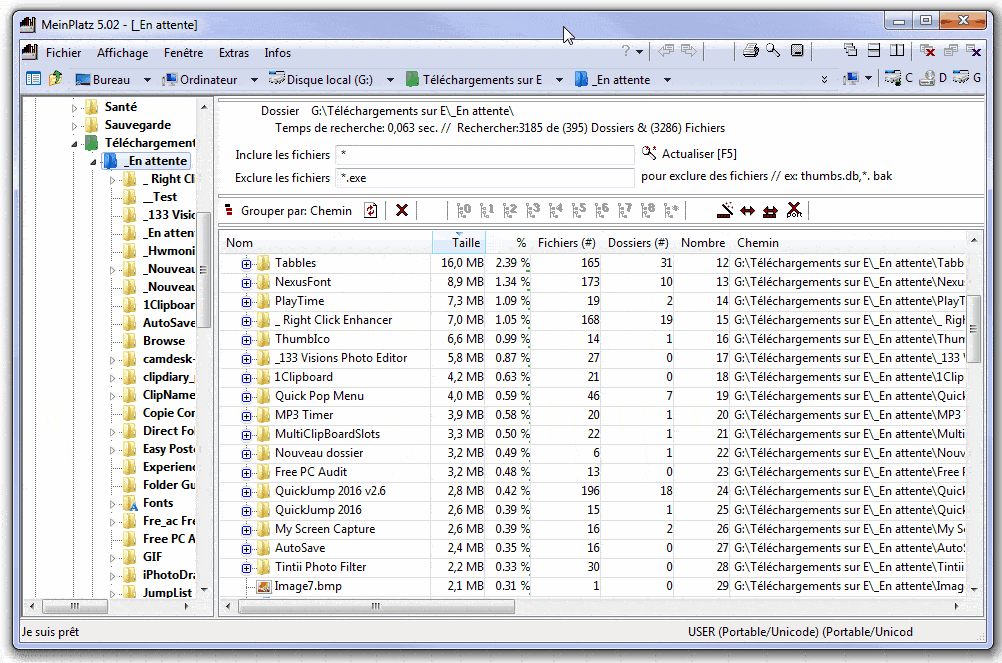The width and height of the screenshot is (1002, 663).
Task: Click the next window arrow icon
Action: [x=689, y=50]
